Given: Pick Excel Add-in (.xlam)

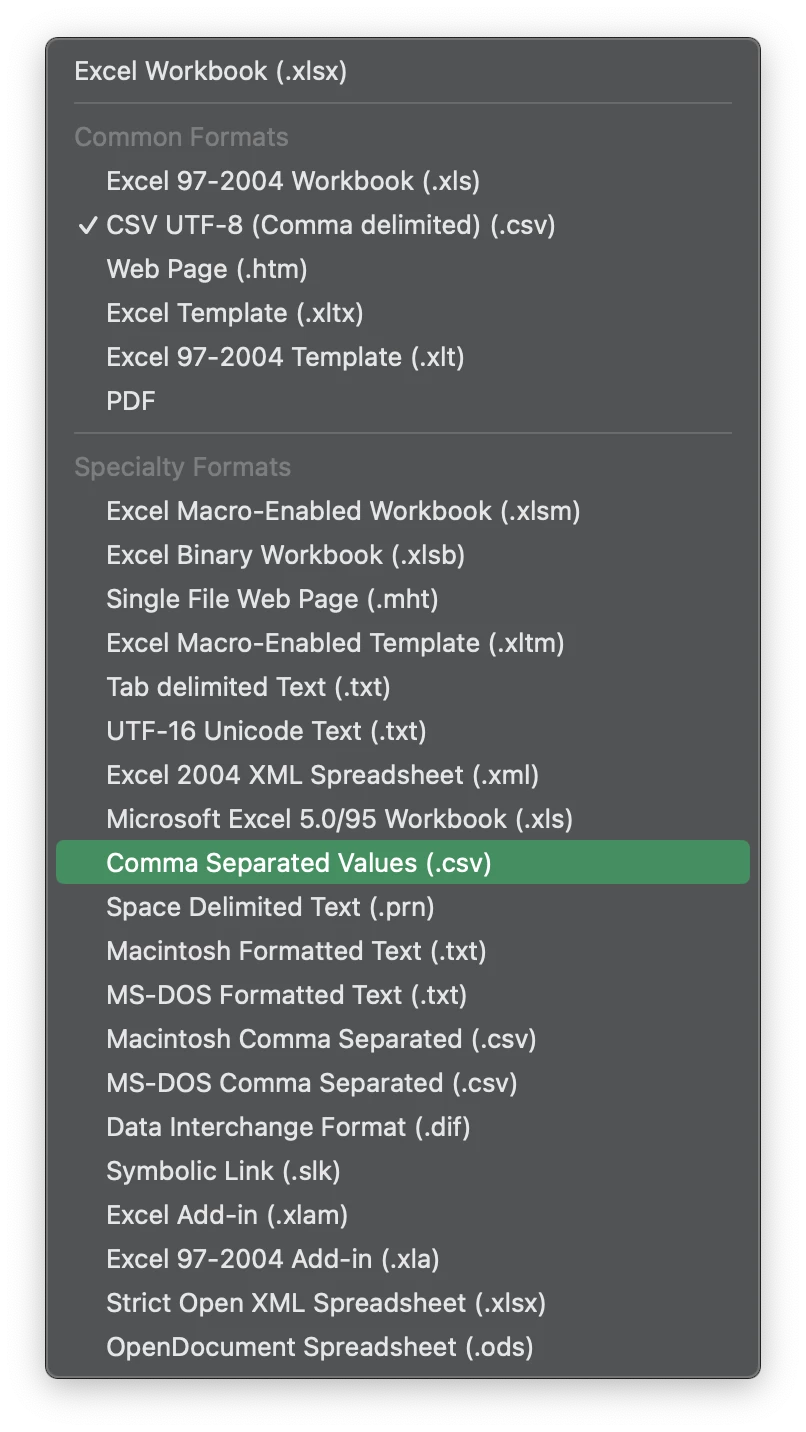Looking at the screenshot, I should click(403, 1215).
